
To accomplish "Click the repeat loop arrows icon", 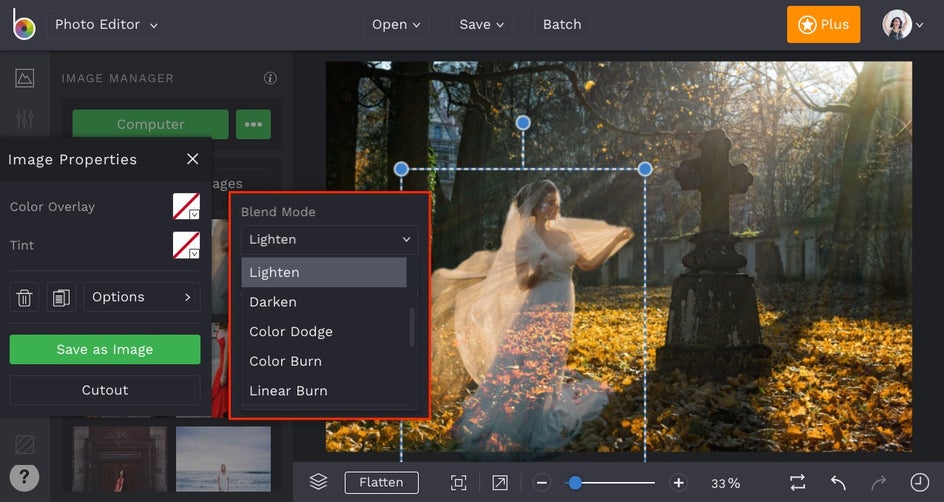I will click(x=798, y=483).
